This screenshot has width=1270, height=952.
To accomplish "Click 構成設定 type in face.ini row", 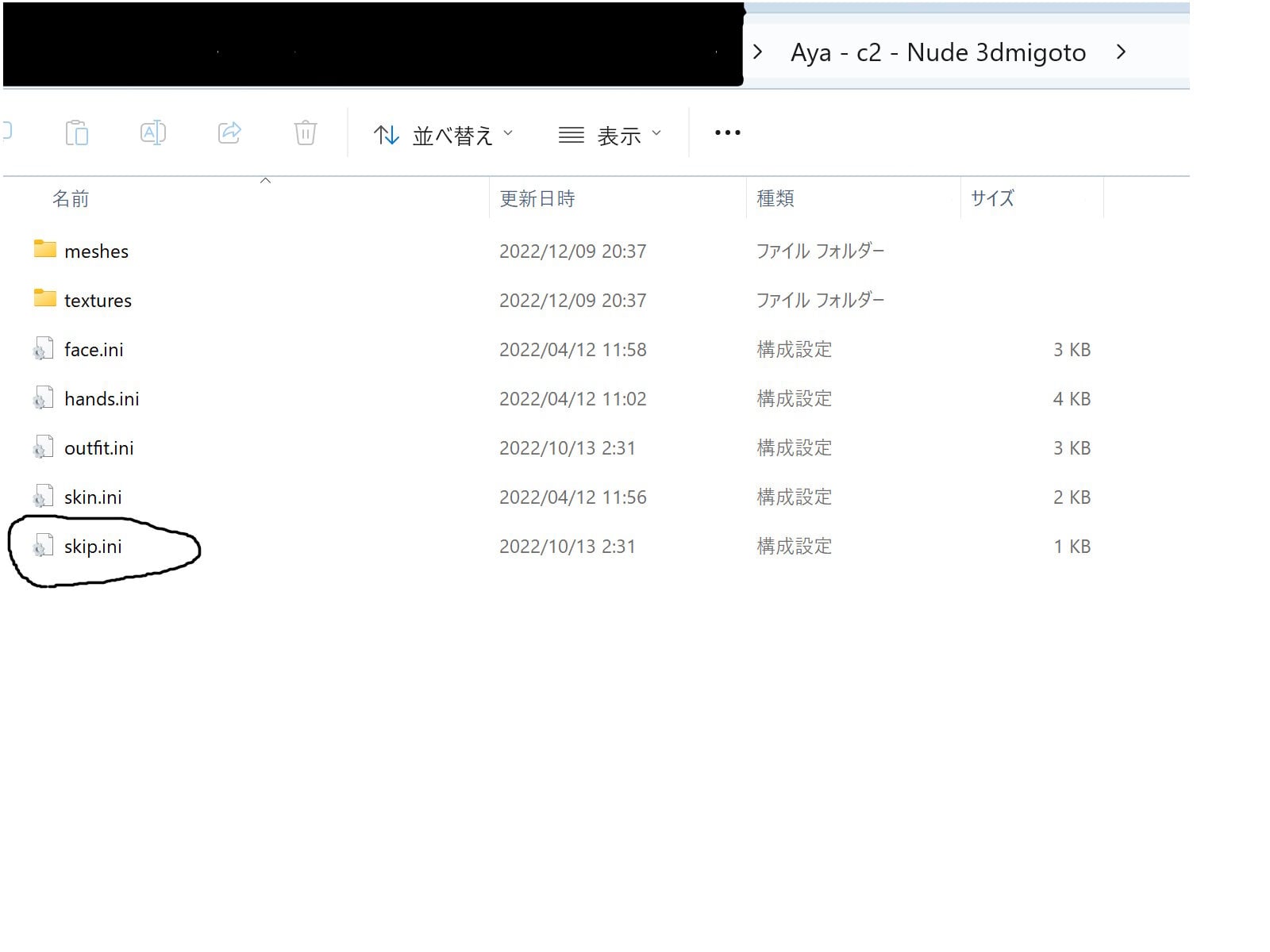I will pos(794,350).
